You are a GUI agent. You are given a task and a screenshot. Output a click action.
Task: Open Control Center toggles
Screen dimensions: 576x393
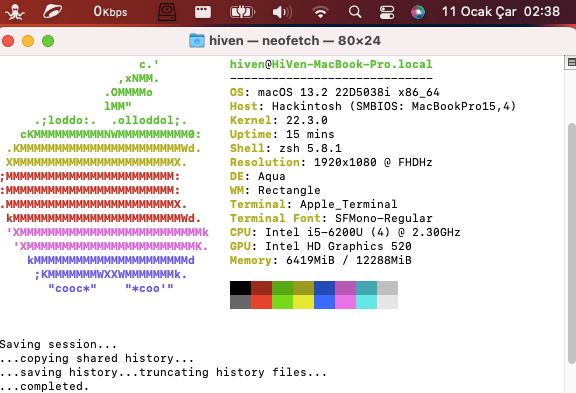tap(387, 12)
